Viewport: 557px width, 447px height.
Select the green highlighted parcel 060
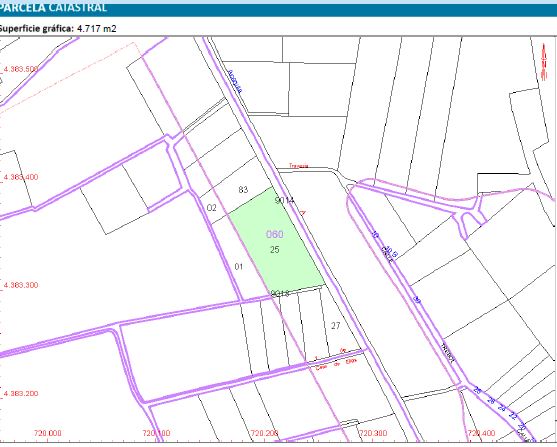pyautogui.click(x=276, y=239)
